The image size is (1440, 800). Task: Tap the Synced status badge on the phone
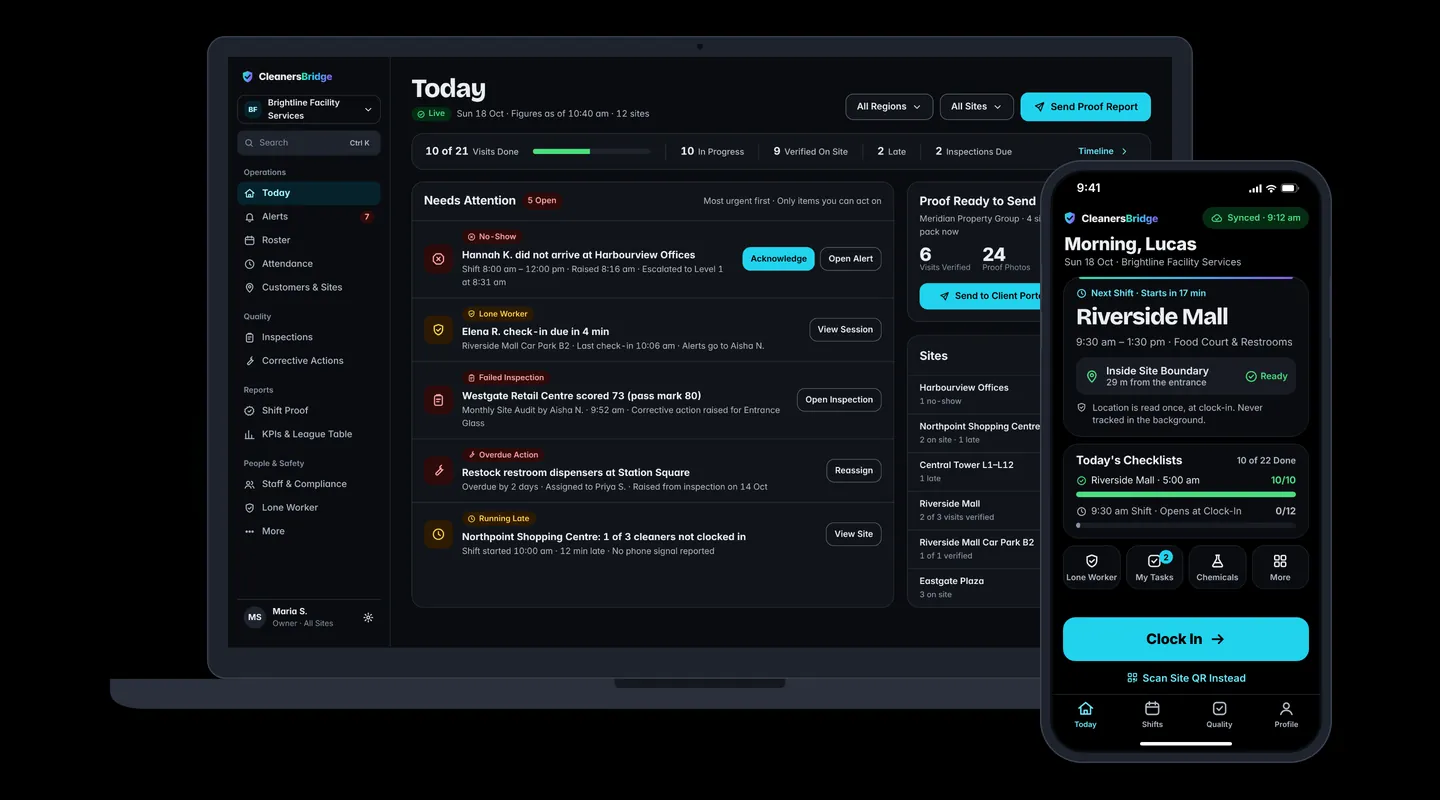(x=1255, y=218)
